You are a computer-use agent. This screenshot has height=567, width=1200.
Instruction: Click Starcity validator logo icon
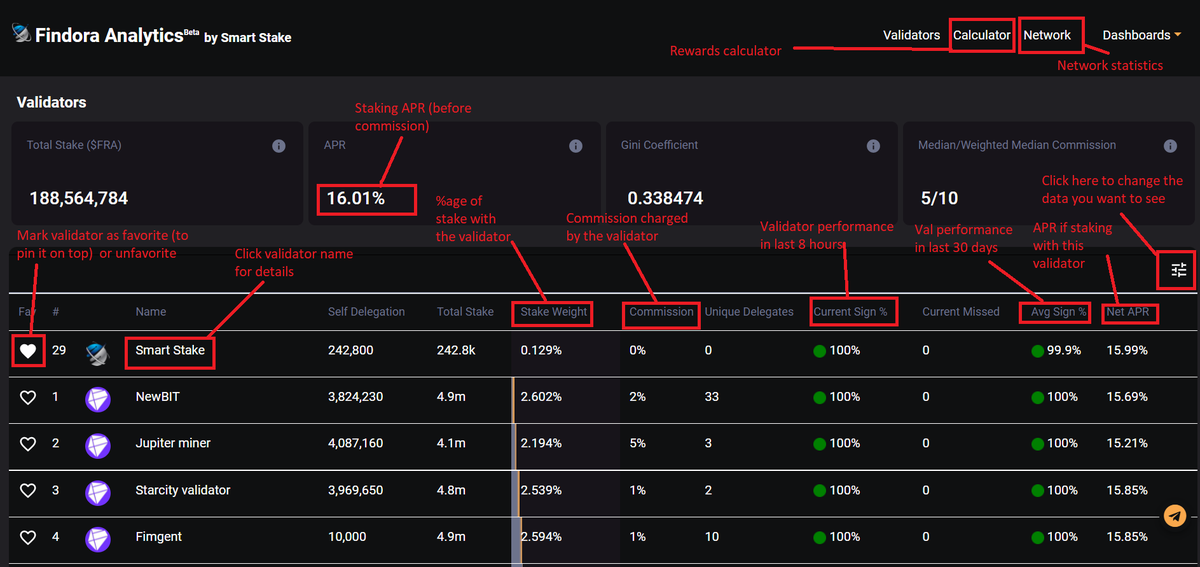click(x=98, y=491)
